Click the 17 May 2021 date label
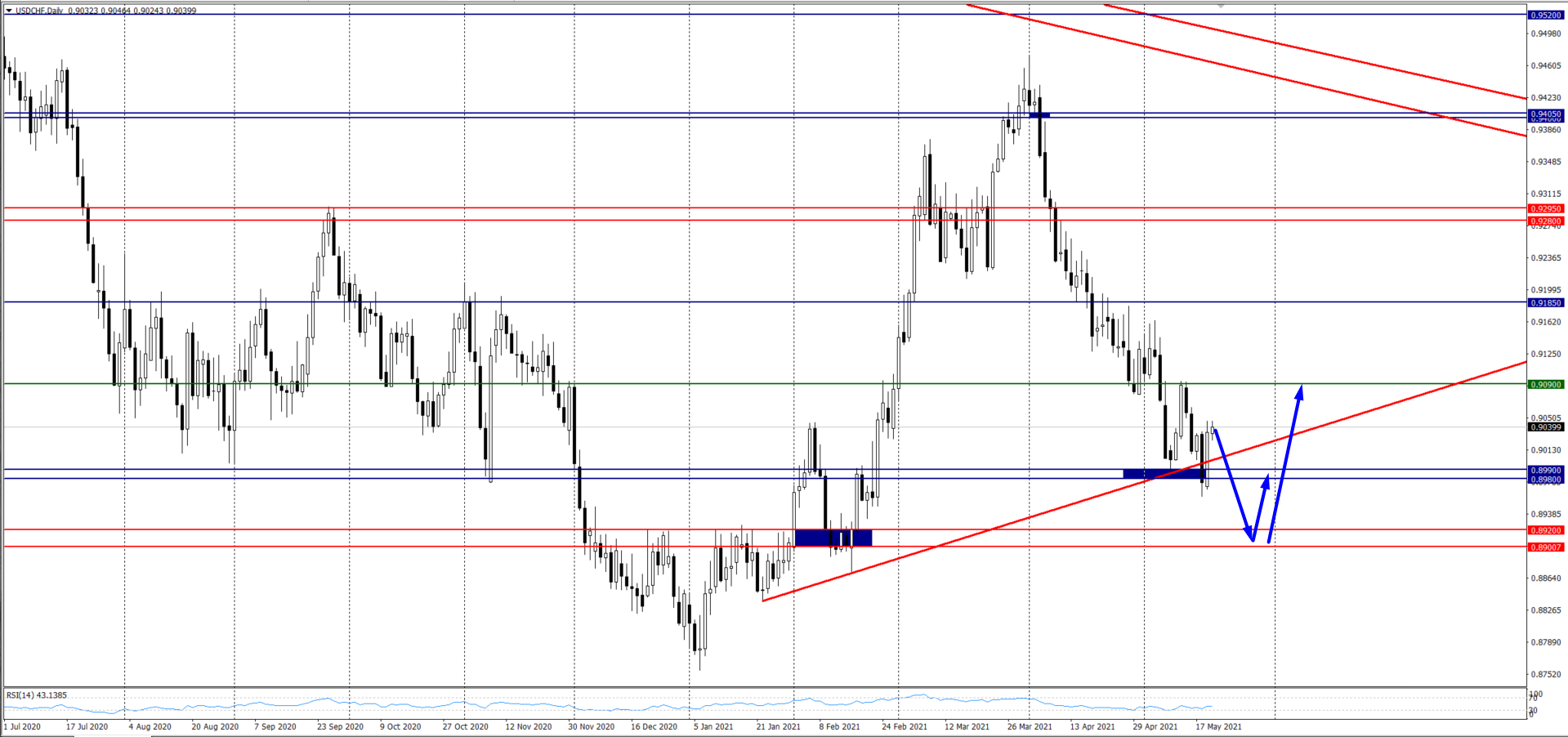This screenshot has width=1568, height=737. tap(1218, 726)
